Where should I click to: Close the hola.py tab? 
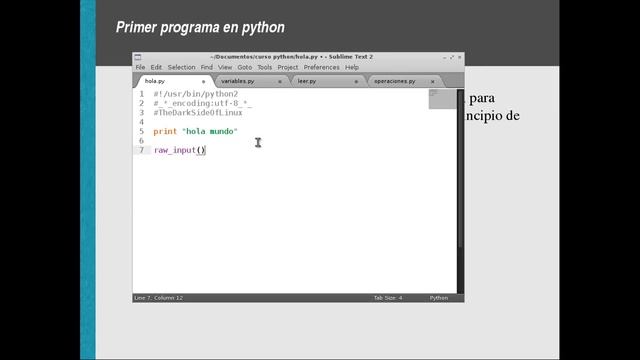(203, 82)
